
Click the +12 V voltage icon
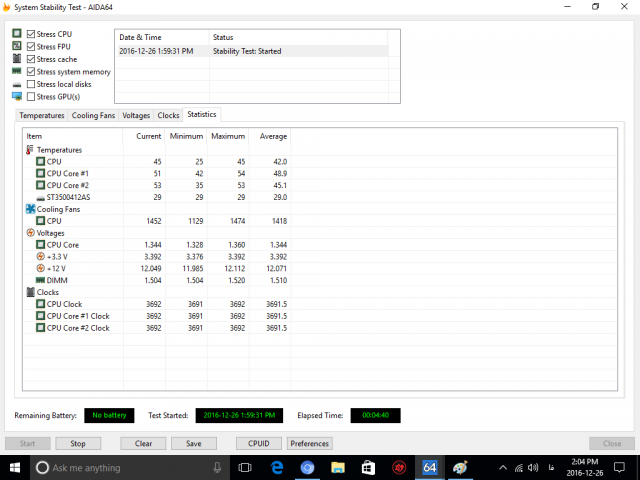(40, 269)
